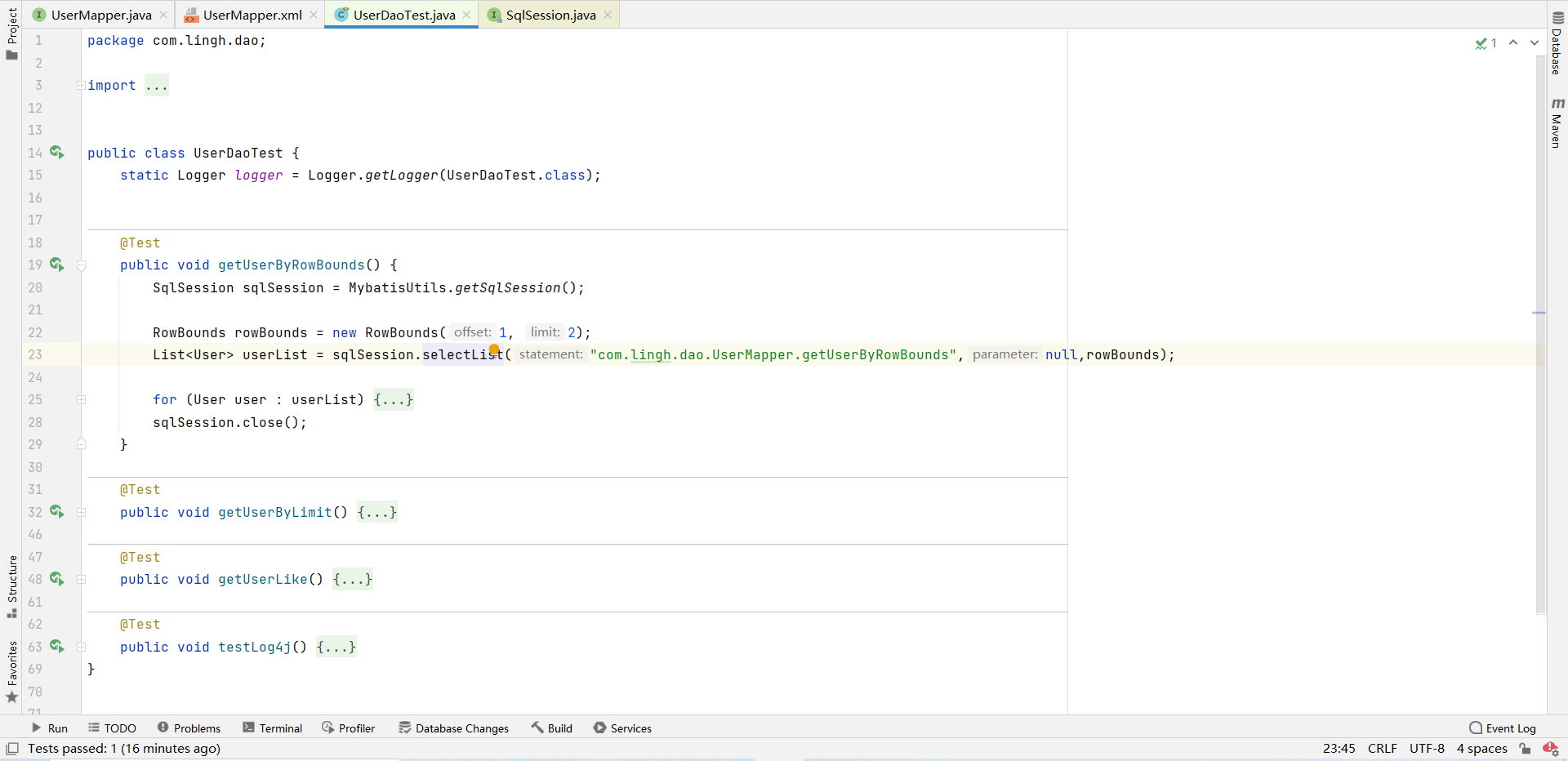Click the orange intention bulb on line 23

[494, 349]
